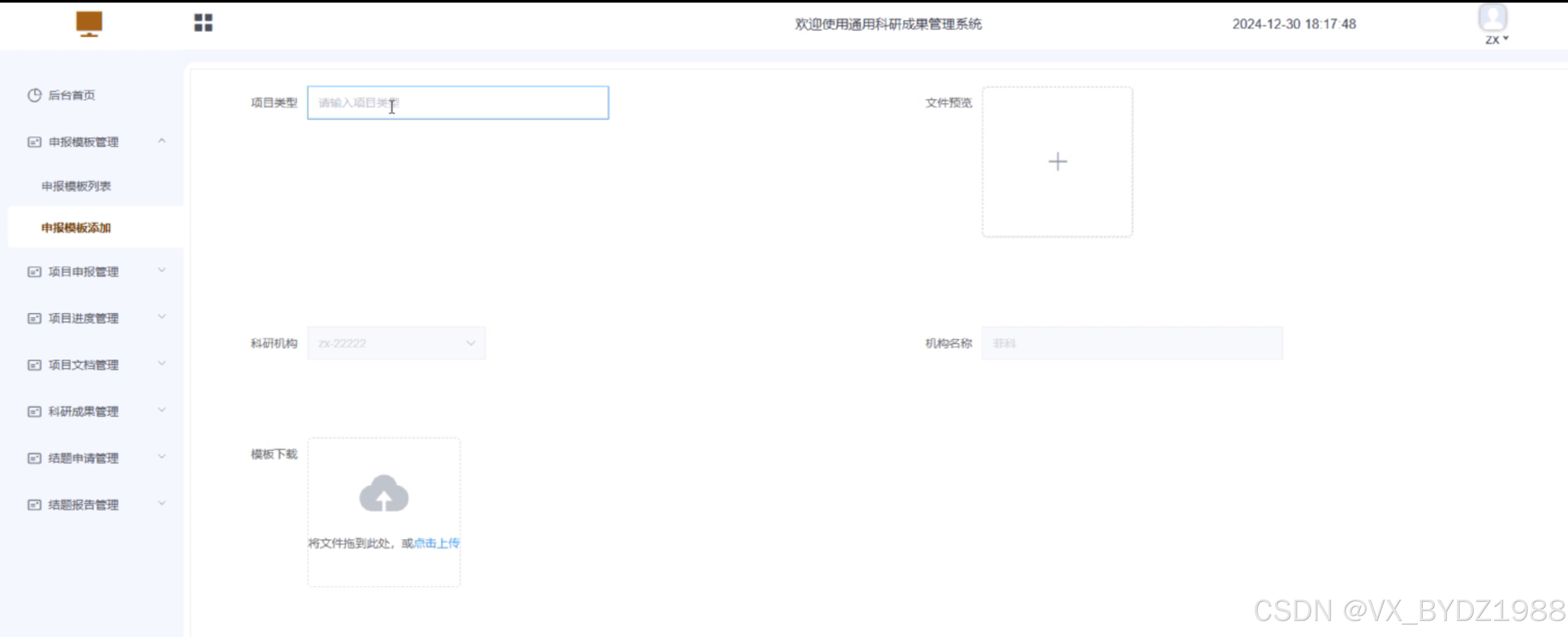
Task: Click the icon beside 项目申报管理
Action: [x=34, y=272]
